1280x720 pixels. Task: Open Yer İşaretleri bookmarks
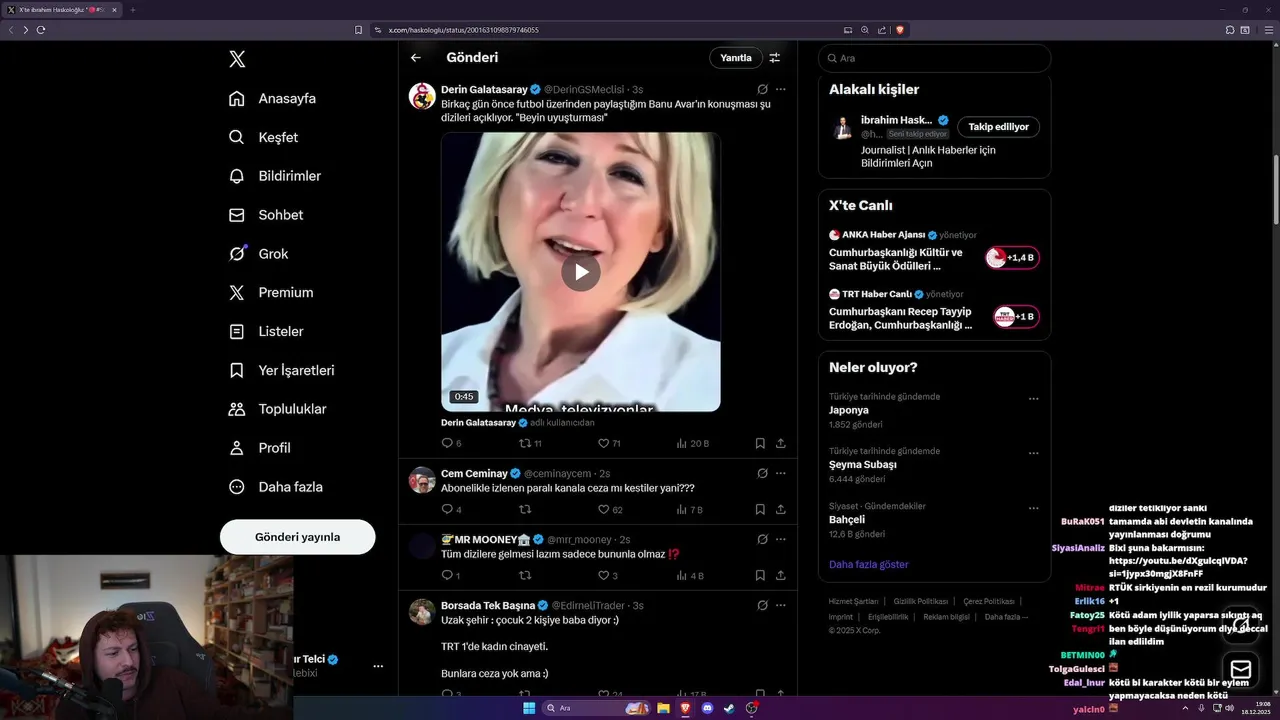coord(281,370)
